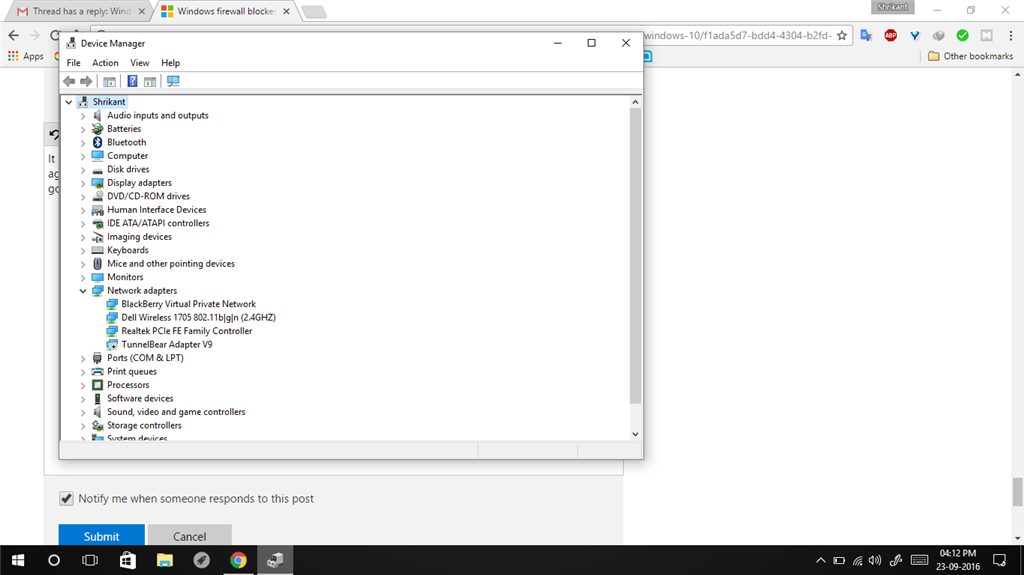Viewport: 1024px width, 575px height.
Task: Select the Display adapters icon
Action: (x=97, y=183)
